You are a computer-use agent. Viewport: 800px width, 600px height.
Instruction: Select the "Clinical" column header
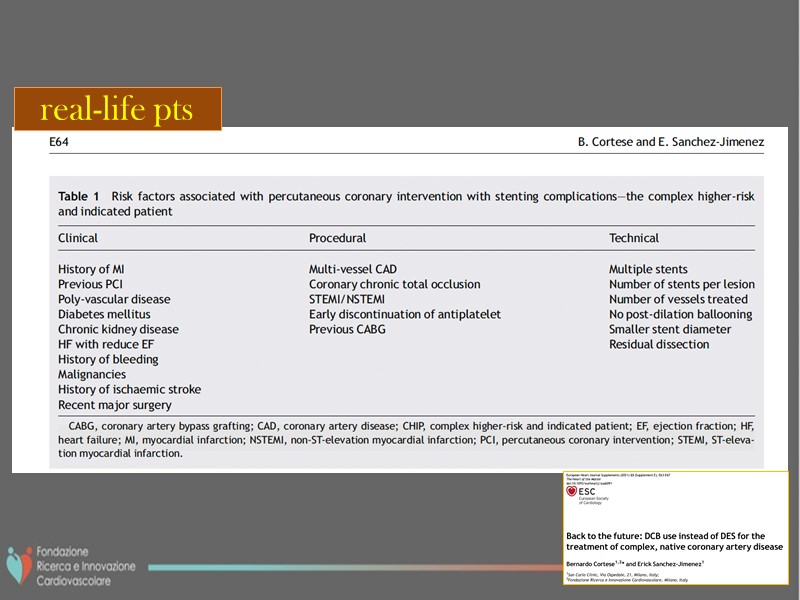coord(78,238)
